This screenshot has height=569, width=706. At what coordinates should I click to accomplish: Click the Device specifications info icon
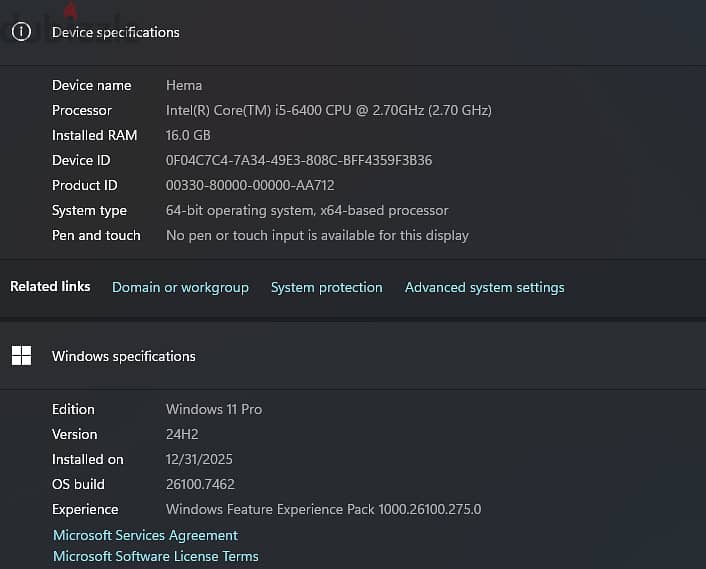(21, 32)
